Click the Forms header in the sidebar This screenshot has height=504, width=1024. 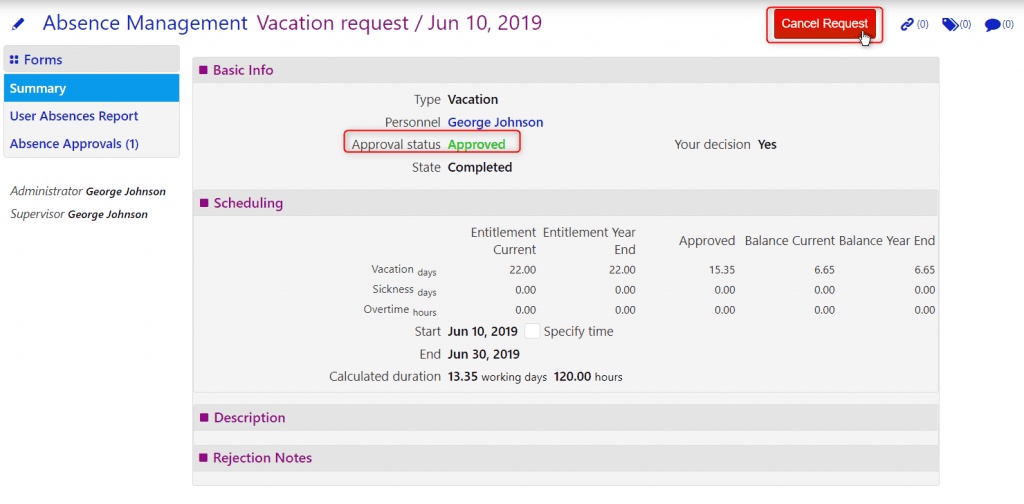[x=91, y=59]
